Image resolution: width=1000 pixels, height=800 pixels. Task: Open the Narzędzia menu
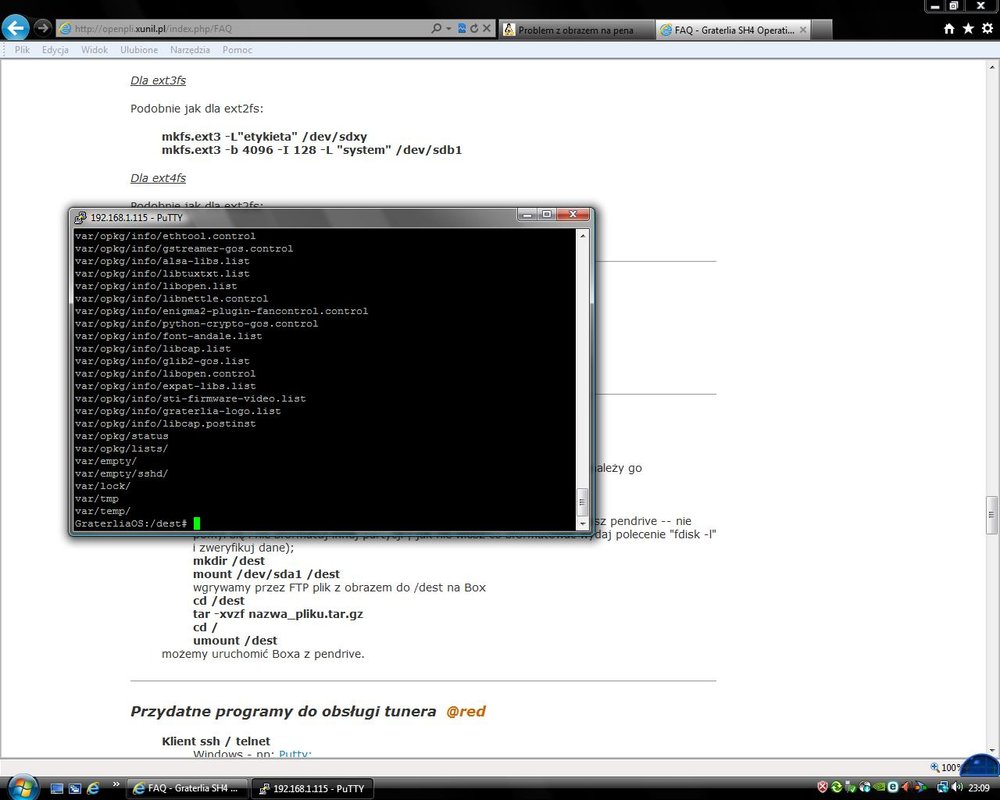pyautogui.click(x=190, y=50)
